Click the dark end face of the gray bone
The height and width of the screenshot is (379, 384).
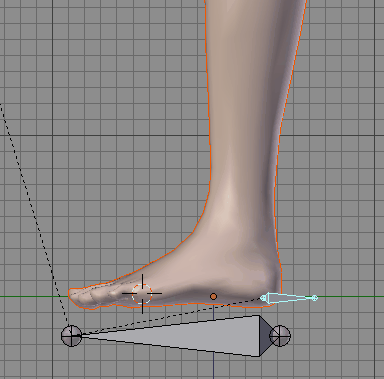[x=265, y=336]
